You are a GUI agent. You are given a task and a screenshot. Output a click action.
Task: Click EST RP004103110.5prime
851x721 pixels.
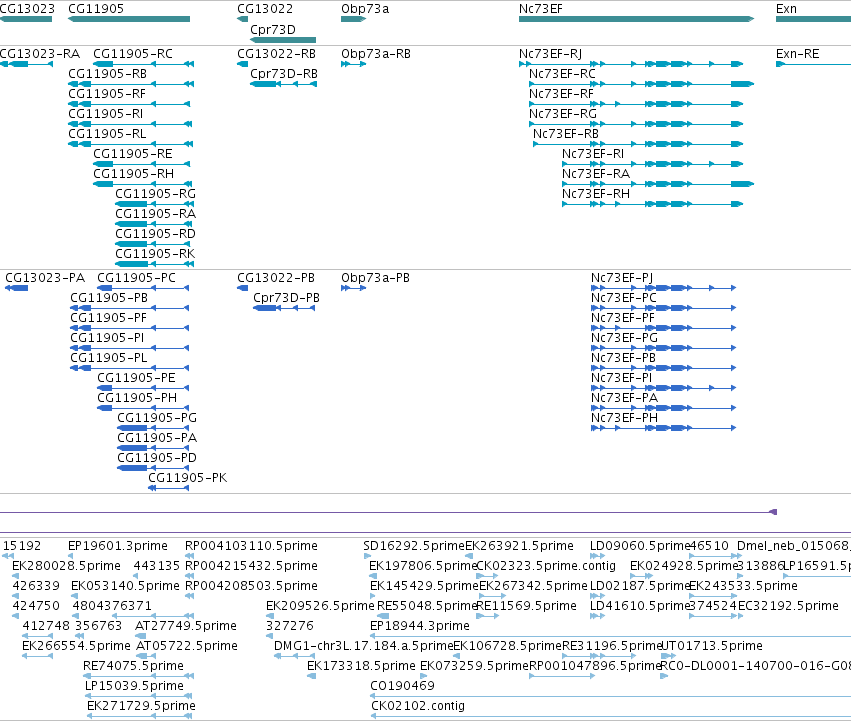pos(251,546)
